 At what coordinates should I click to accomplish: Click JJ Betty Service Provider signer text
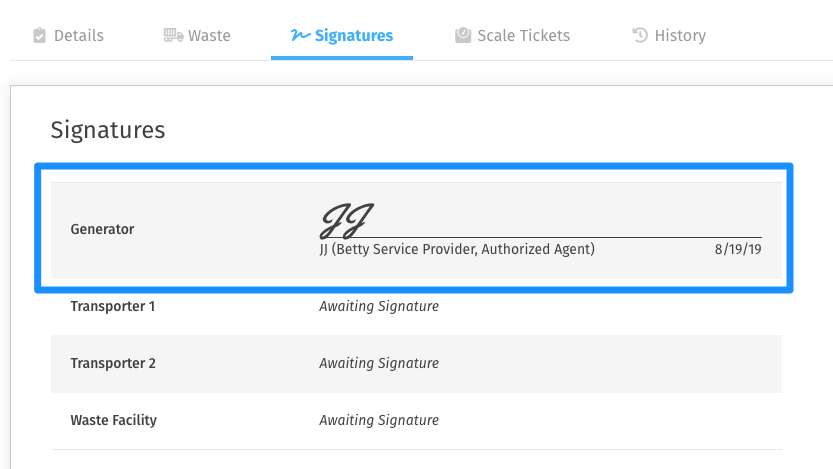(x=457, y=249)
